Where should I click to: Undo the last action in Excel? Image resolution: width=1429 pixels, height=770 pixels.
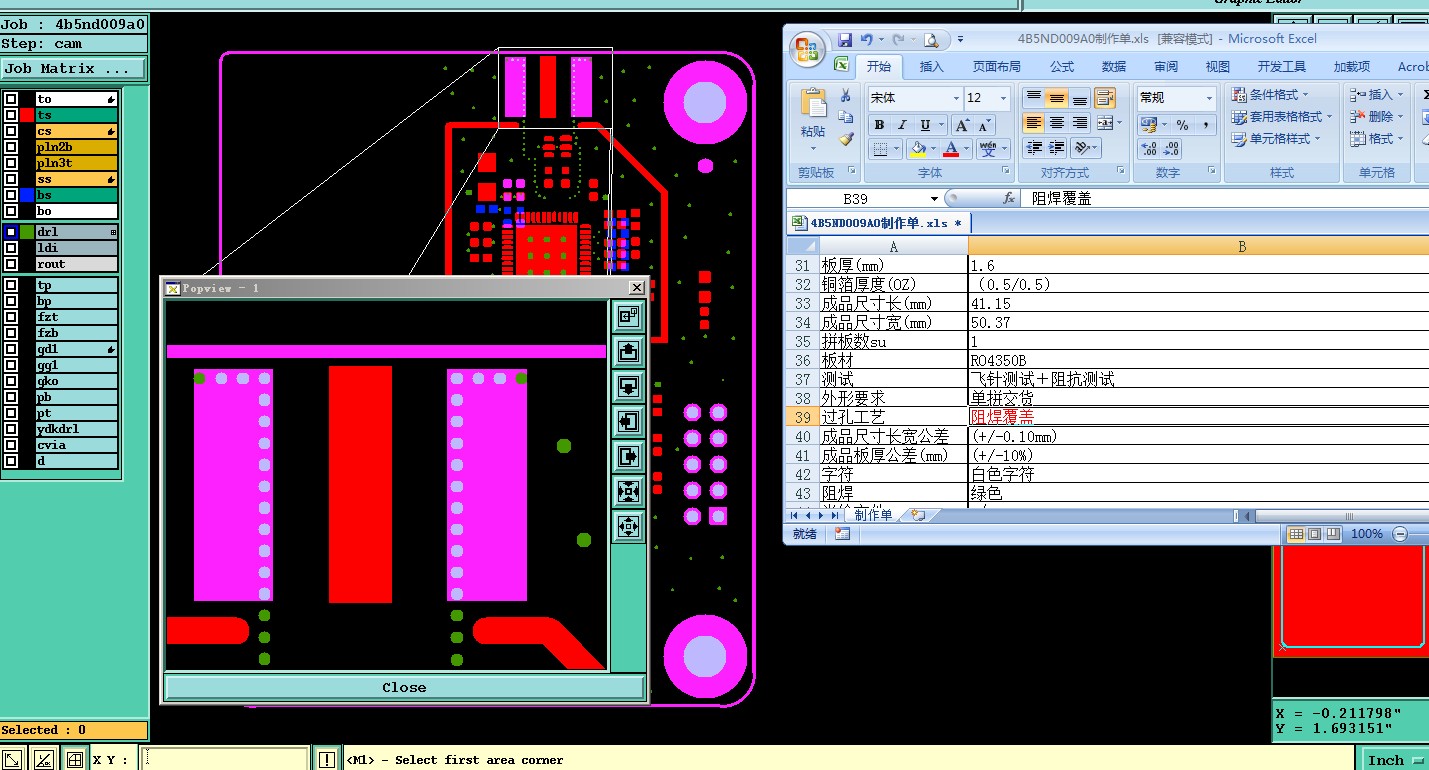click(867, 40)
